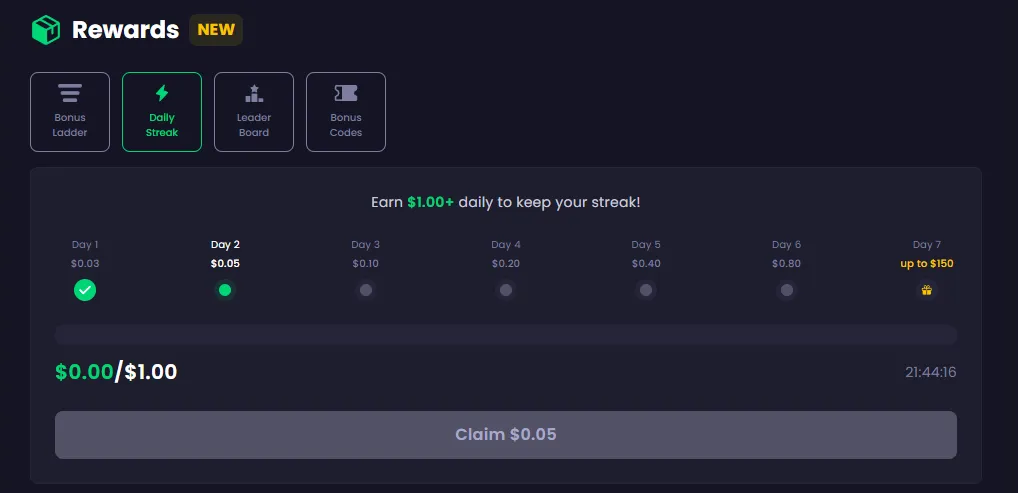1018x493 pixels.
Task: Click the daily earnings progress bar
Action: tap(506, 335)
